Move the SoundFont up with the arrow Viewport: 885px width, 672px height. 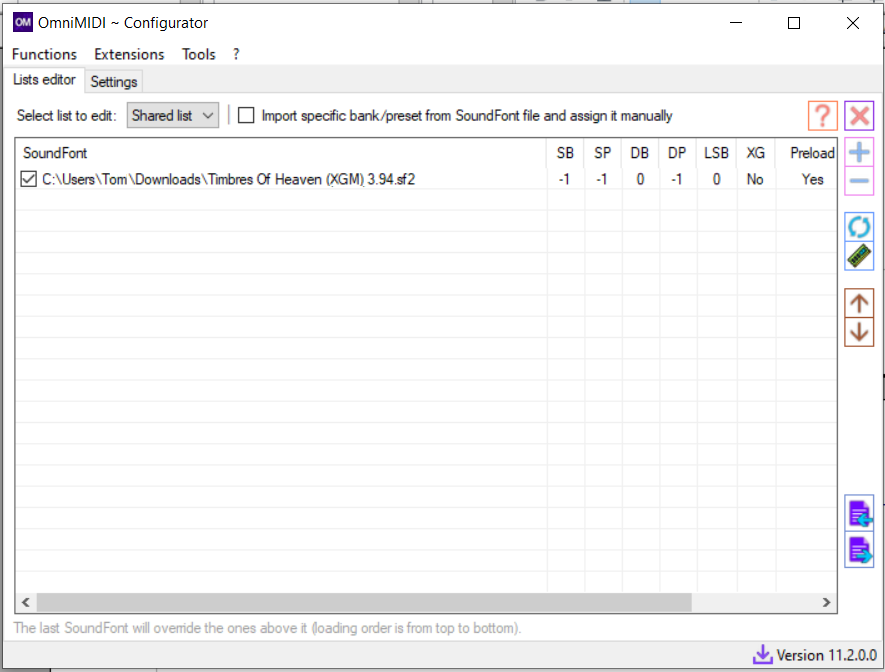859,303
